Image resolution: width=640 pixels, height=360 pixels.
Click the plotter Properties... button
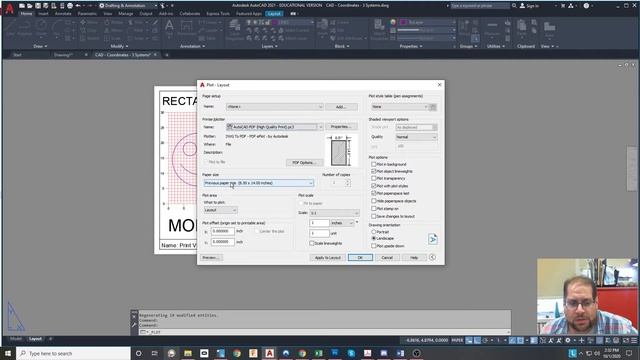pyautogui.click(x=341, y=127)
